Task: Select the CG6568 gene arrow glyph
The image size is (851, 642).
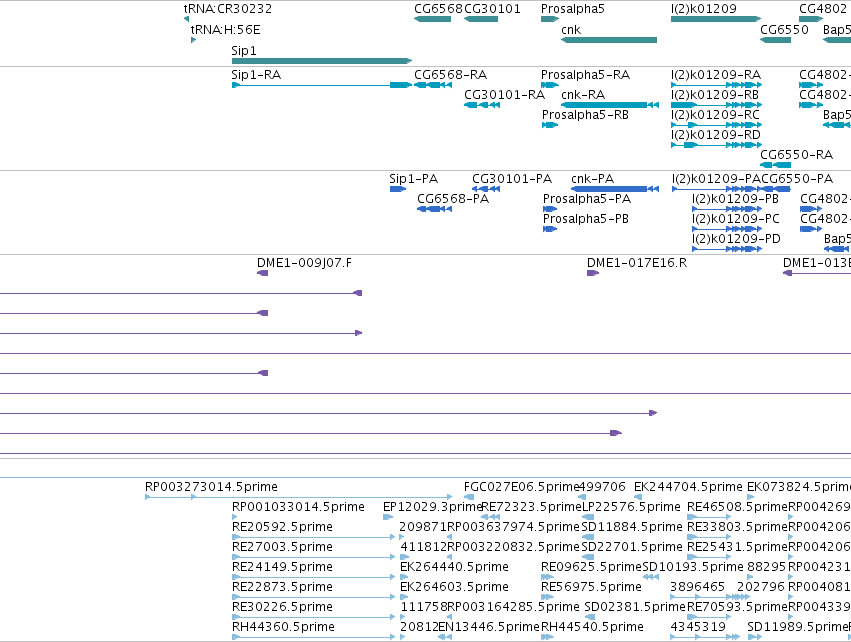Action: pos(432,19)
